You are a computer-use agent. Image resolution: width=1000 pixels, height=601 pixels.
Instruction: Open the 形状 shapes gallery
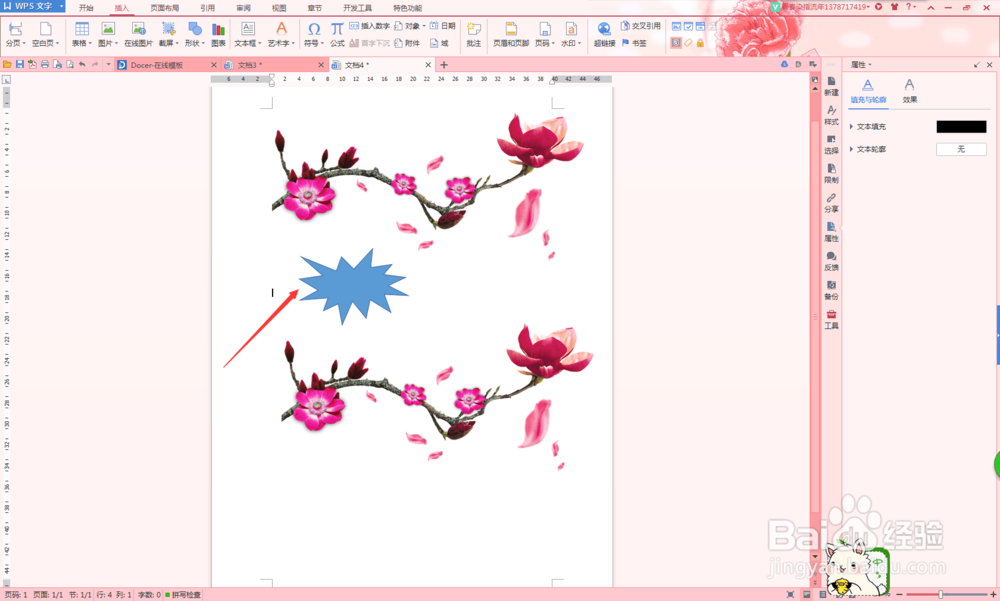(x=195, y=34)
